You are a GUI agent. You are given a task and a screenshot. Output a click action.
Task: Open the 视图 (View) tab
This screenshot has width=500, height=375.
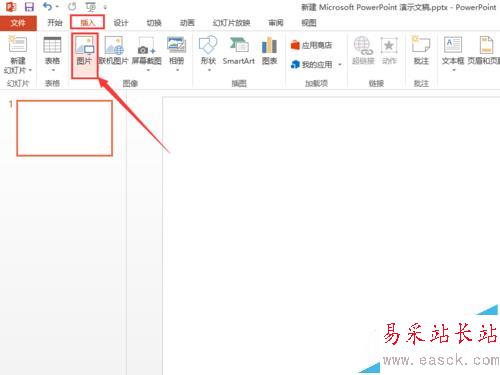(309, 23)
